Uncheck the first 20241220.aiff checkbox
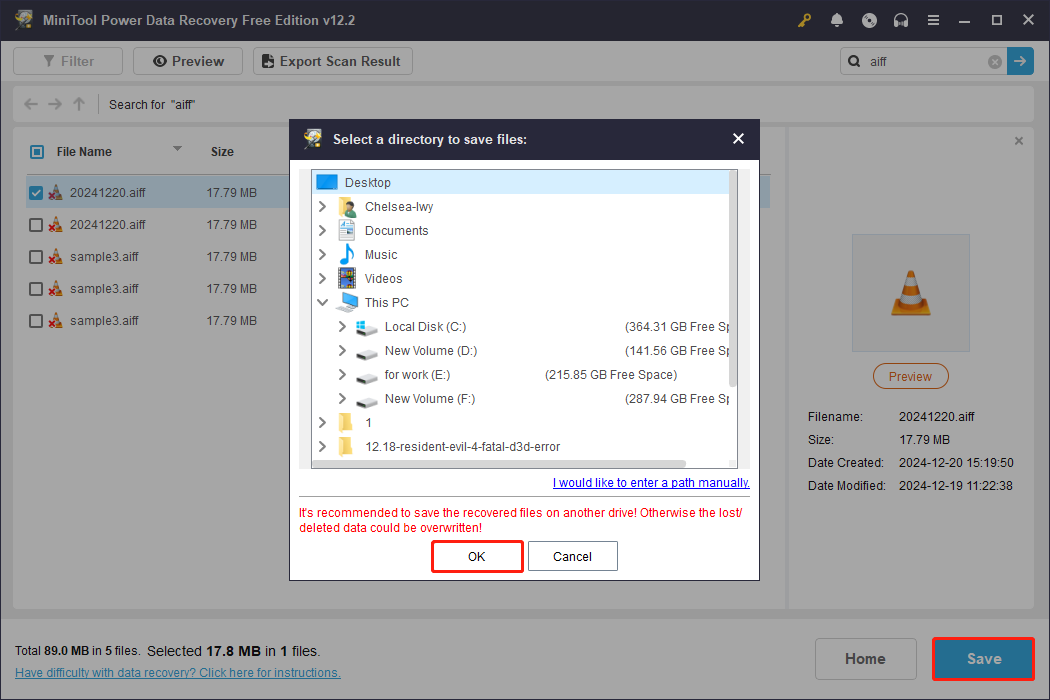Image resolution: width=1050 pixels, height=700 pixels. point(36,193)
